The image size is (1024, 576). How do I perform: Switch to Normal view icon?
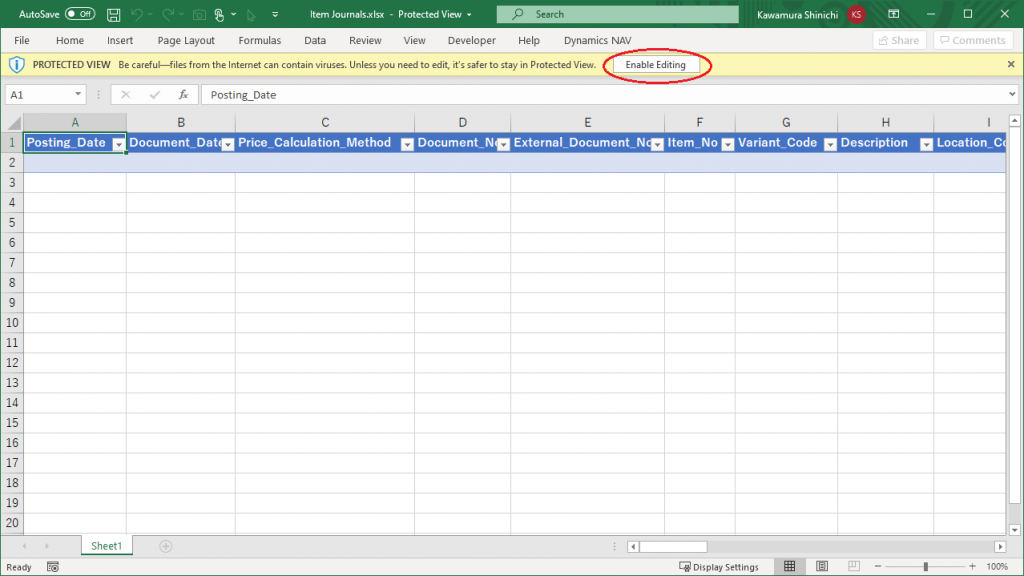coord(790,566)
